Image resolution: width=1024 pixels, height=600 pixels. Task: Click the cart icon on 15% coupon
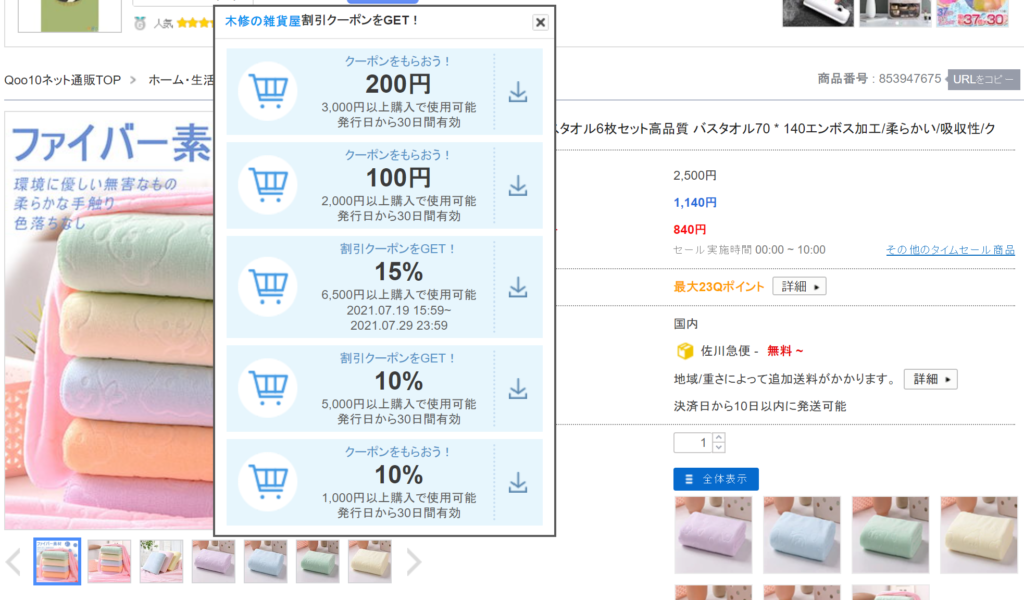tap(267, 287)
